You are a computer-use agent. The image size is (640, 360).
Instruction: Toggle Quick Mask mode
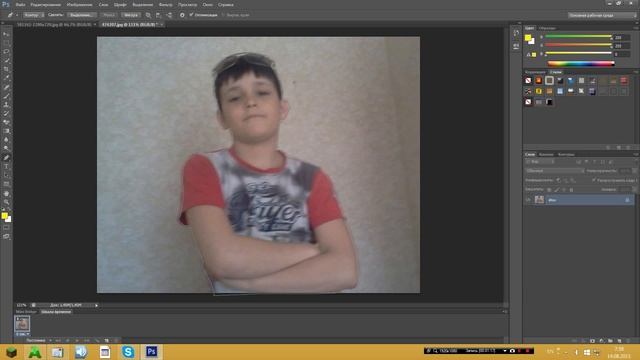tap(6, 228)
